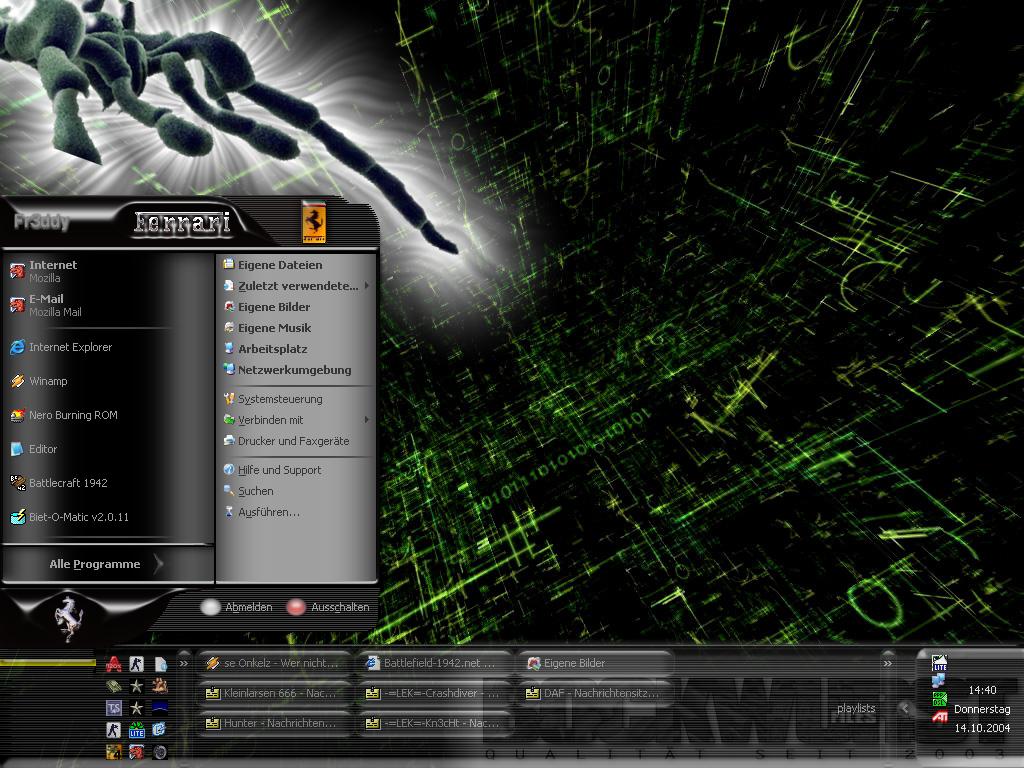Click the prancing horse Start button

(69, 618)
